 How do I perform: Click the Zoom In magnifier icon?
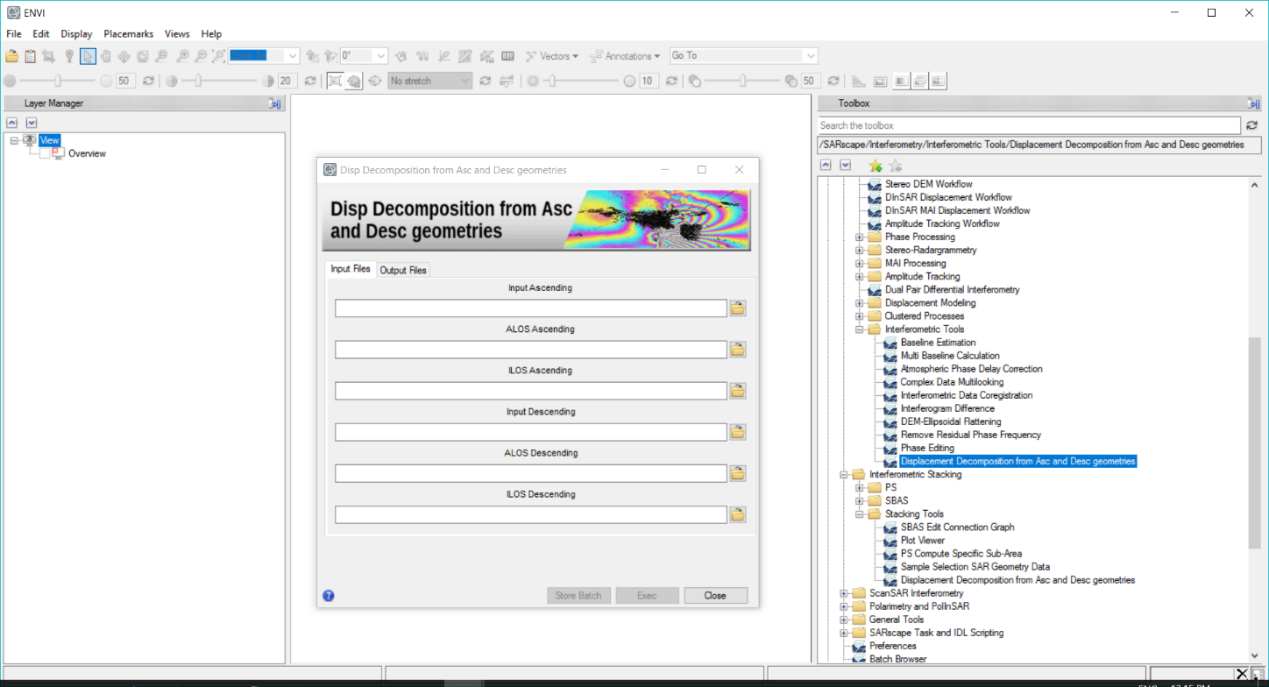tap(183, 56)
